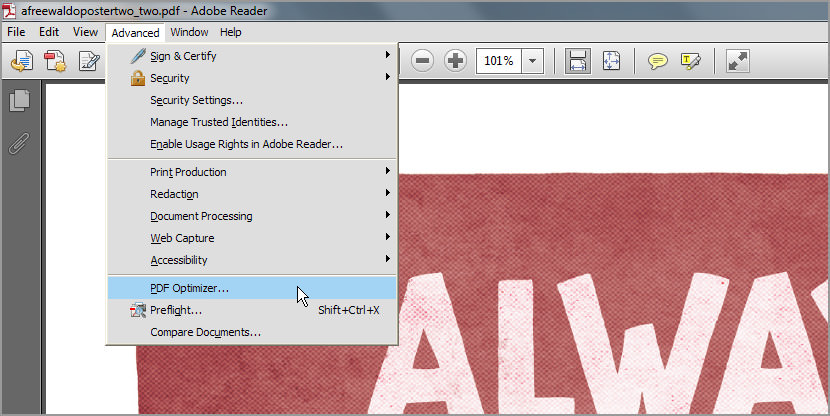830x416 pixels.
Task: Expand the Web Capture submenu arrow
Action: (x=387, y=237)
